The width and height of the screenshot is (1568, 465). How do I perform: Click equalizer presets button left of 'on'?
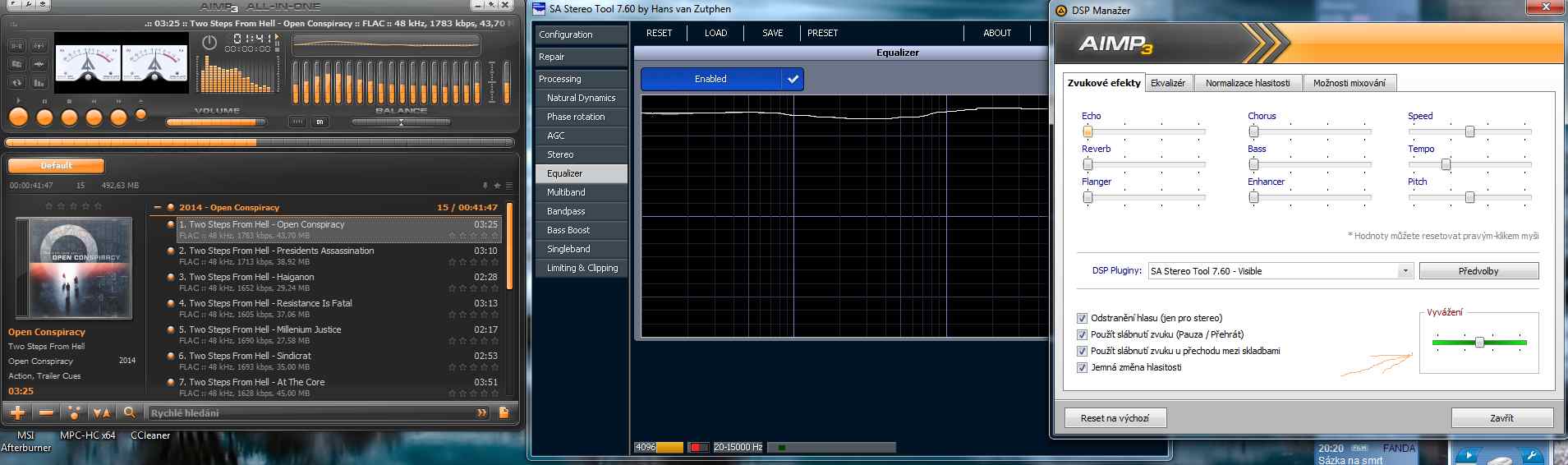click(297, 122)
